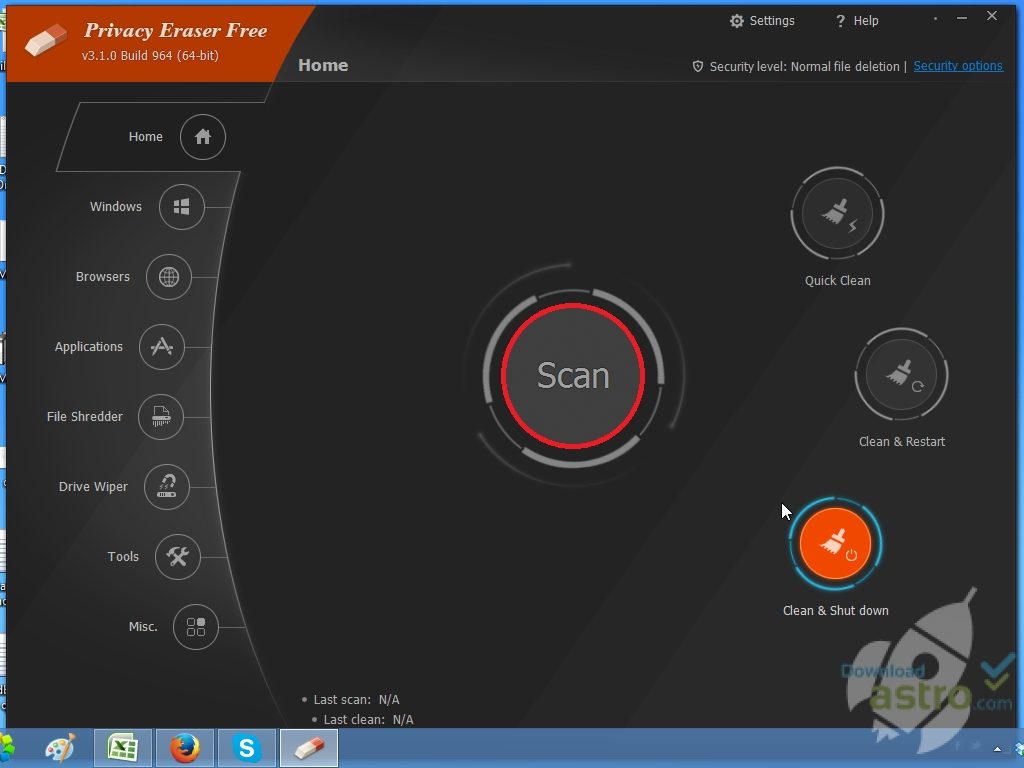
Task: Click the v3.1.0 Build 964 version text
Action: pyautogui.click(x=150, y=56)
